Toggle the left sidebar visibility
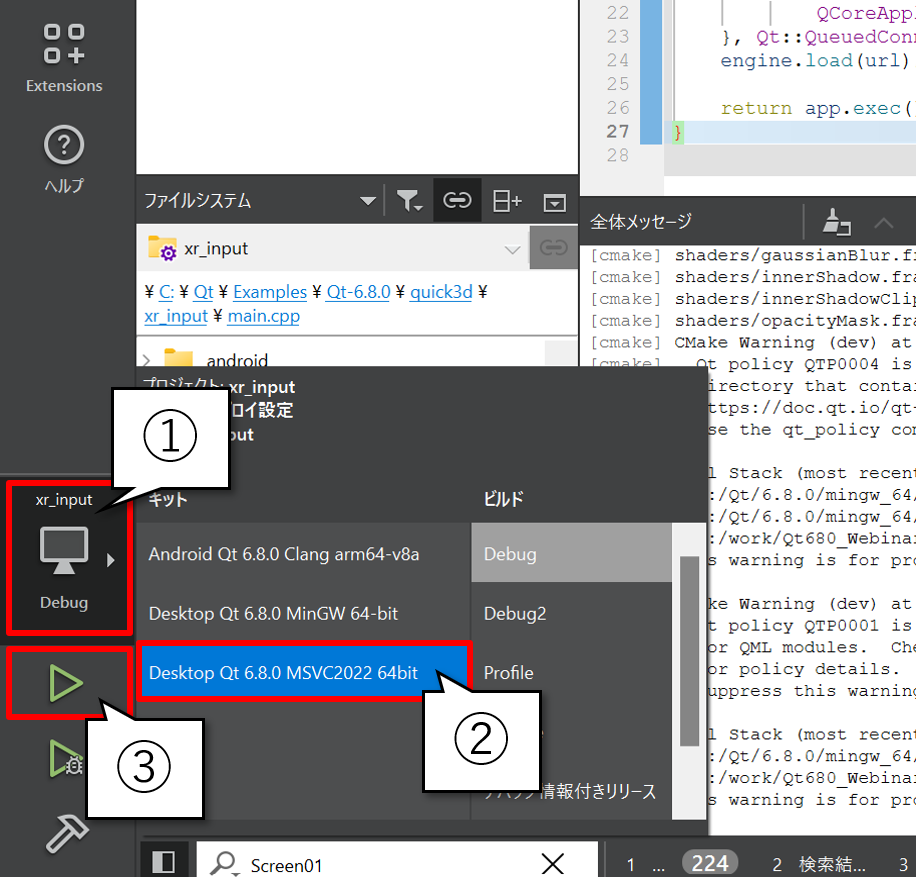The image size is (916, 877). 163,861
